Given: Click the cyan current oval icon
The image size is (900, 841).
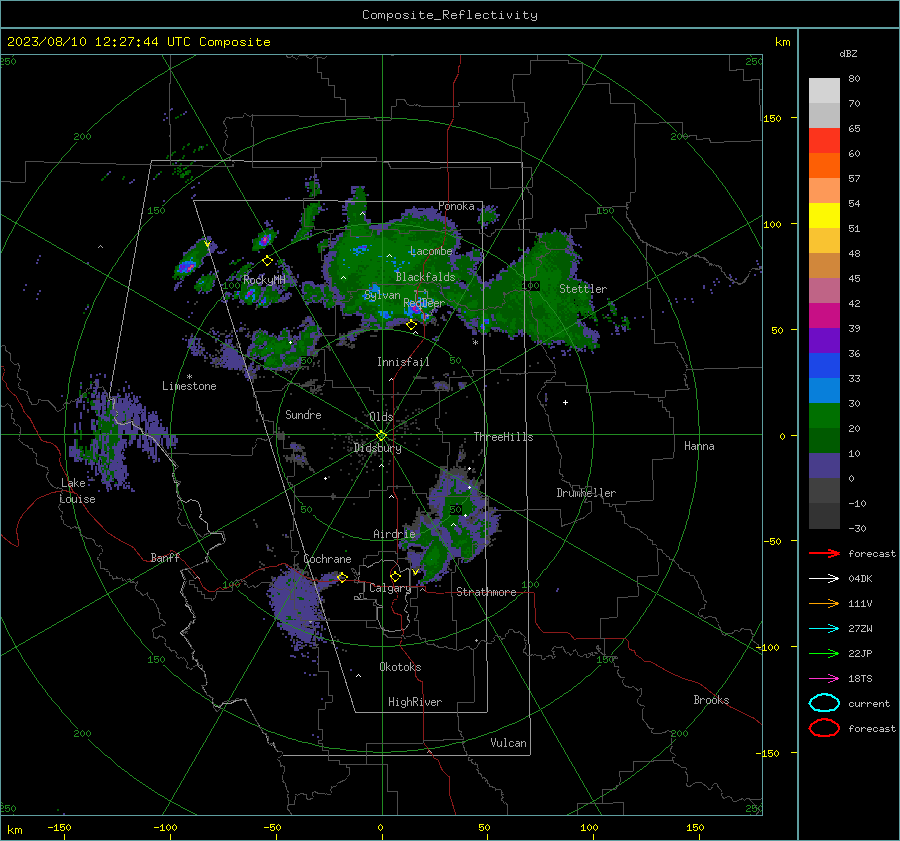Looking at the screenshot, I should (x=824, y=703).
